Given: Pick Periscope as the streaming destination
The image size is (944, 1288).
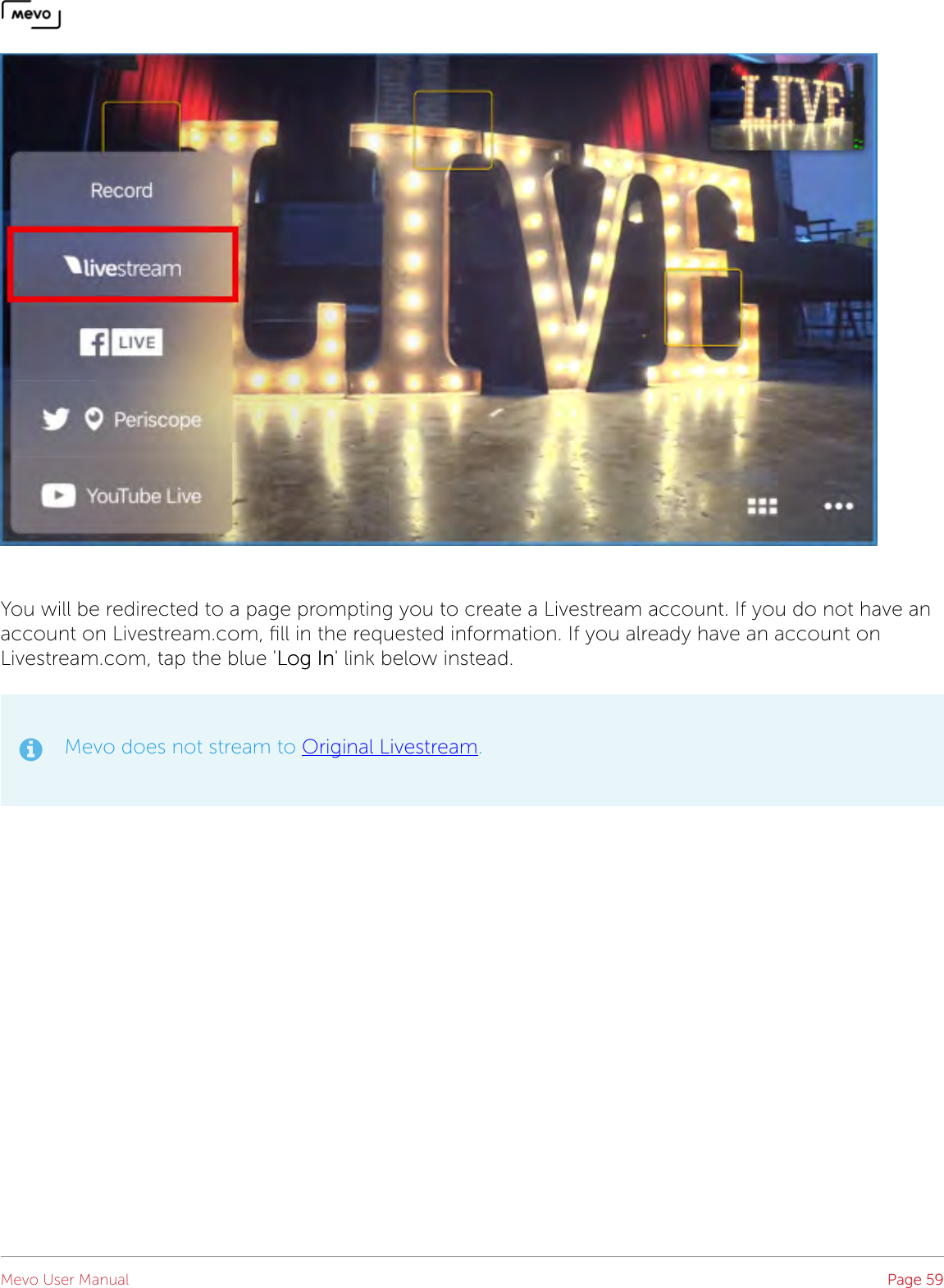Looking at the screenshot, I should pos(121,419).
